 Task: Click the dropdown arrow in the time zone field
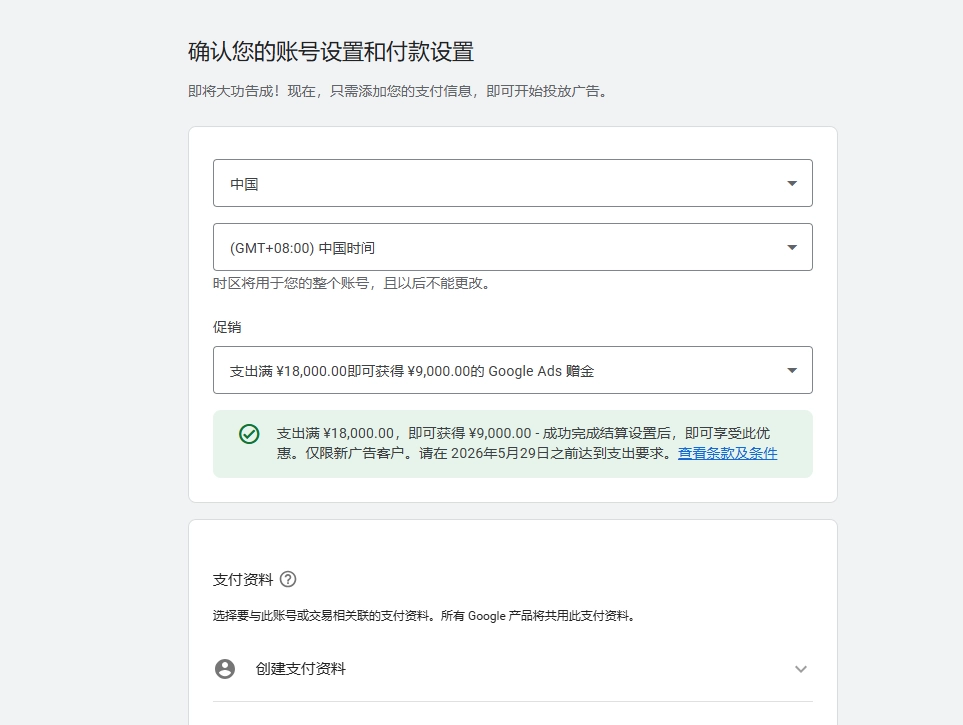[792, 247]
